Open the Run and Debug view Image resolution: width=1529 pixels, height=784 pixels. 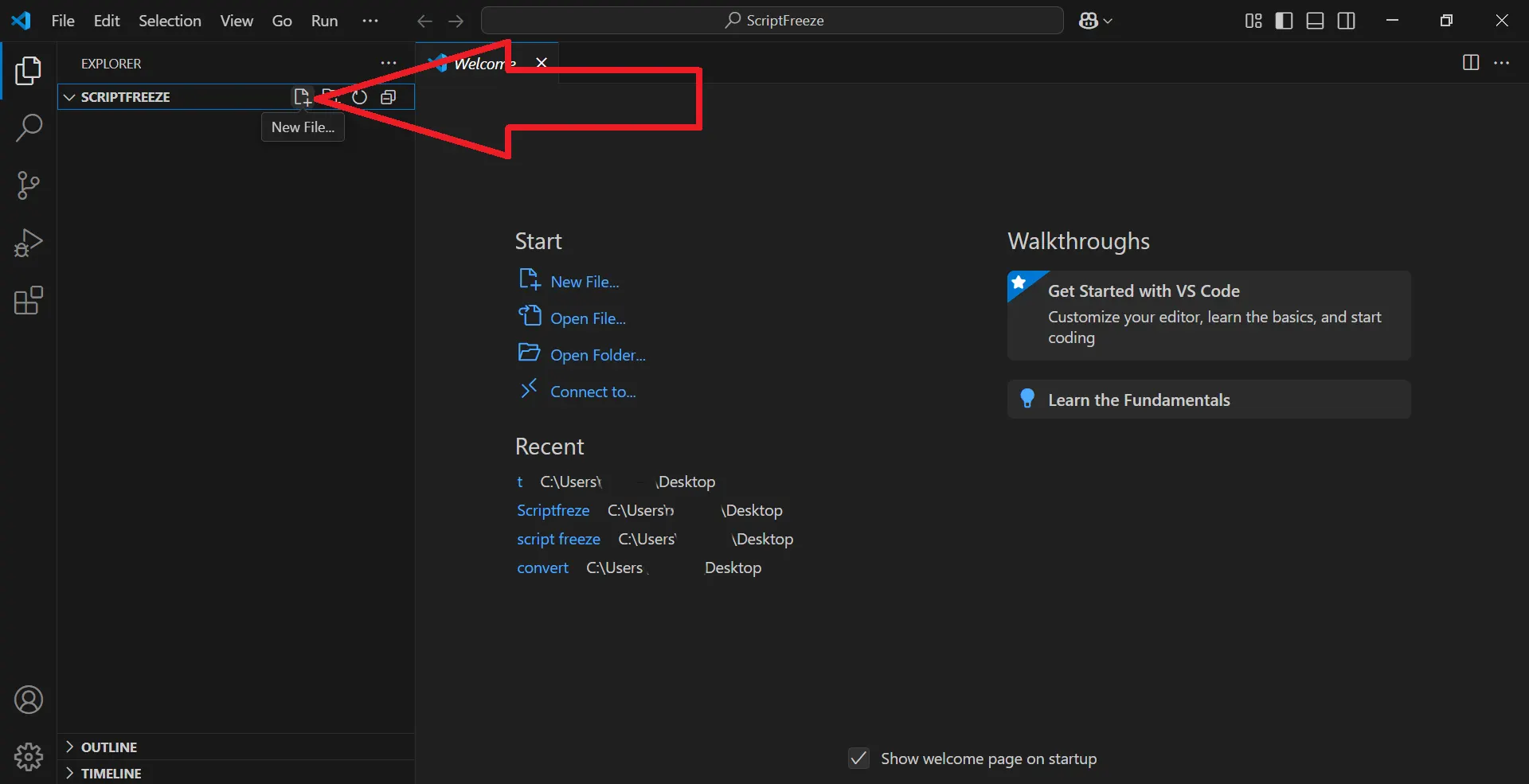point(29,243)
